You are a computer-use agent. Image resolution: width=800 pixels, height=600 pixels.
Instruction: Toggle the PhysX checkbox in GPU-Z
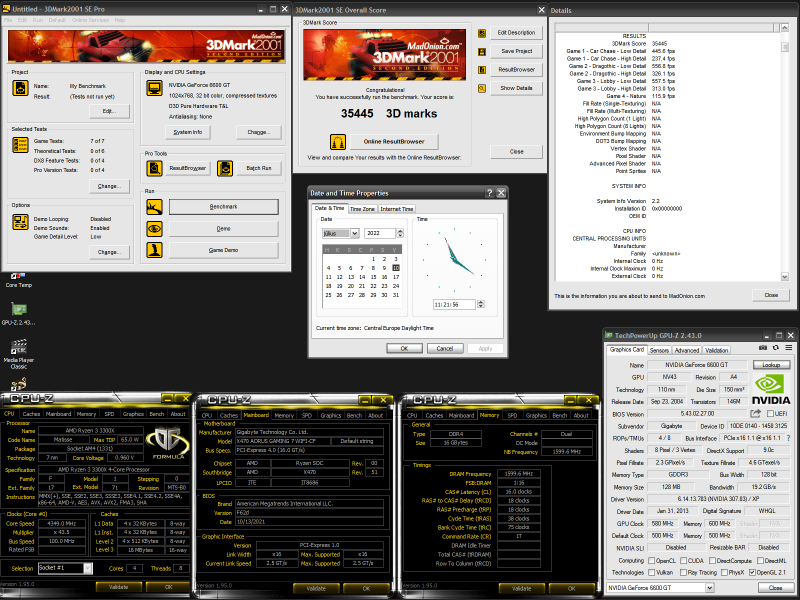click(x=724, y=572)
